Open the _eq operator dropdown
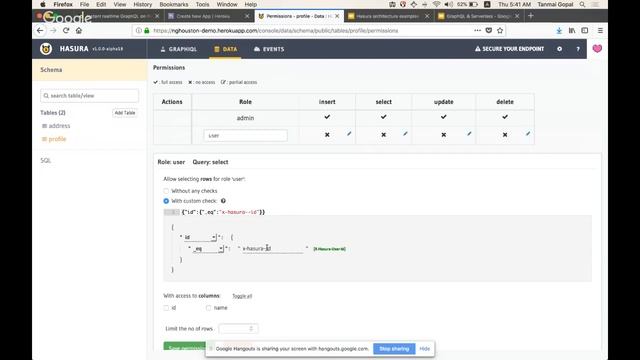This screenshot has height=360, width=640. 208,249
